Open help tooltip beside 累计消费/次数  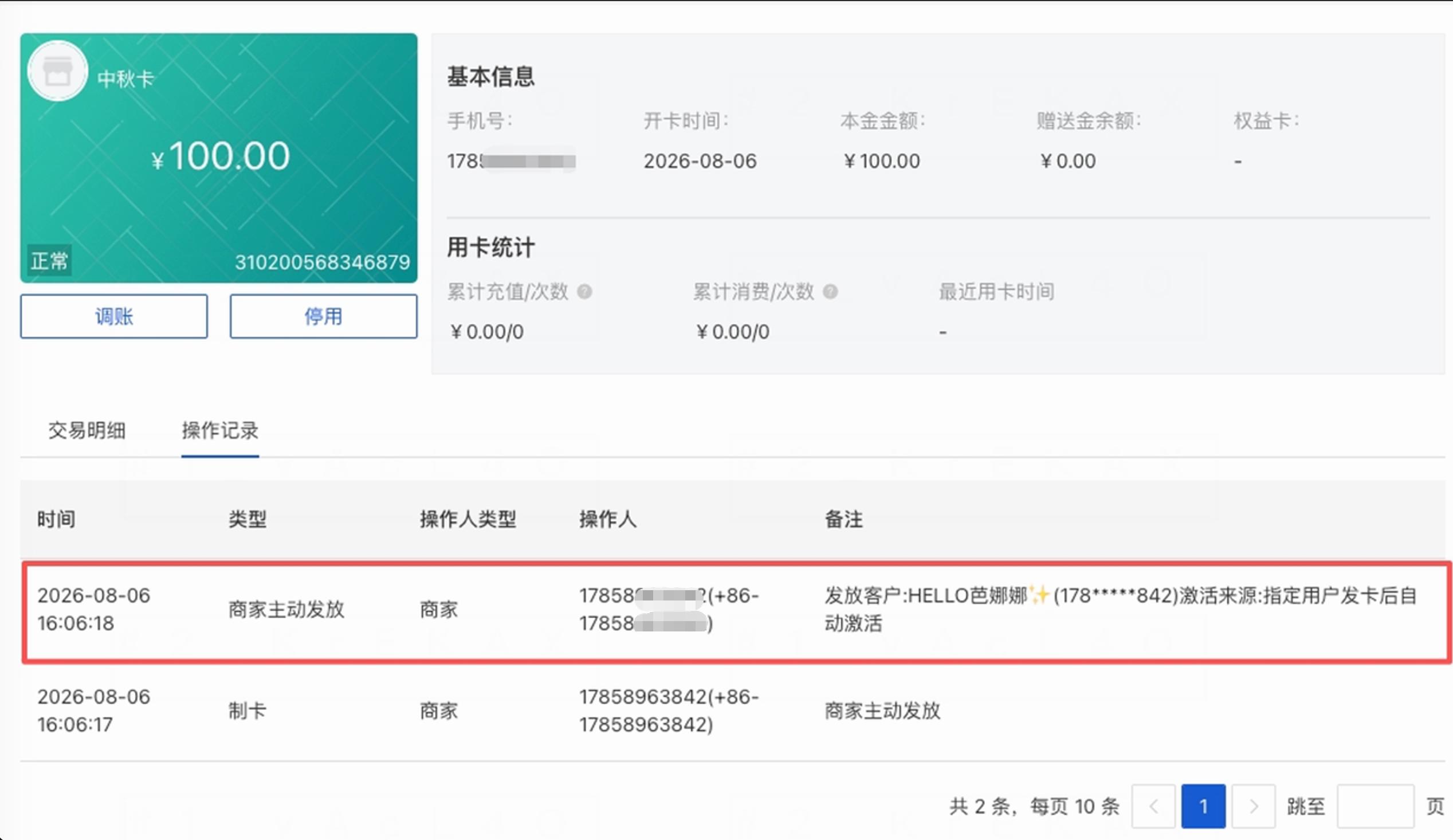pyautogui.click(x=830, y=292)
